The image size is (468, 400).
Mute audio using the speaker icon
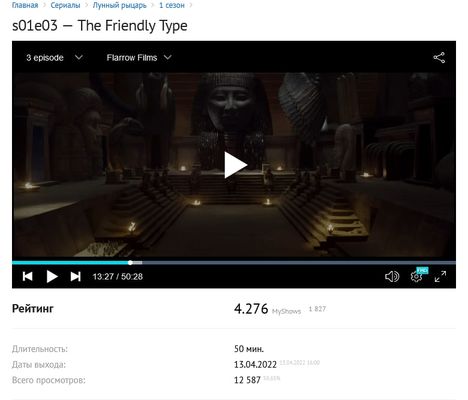point(392,276)
